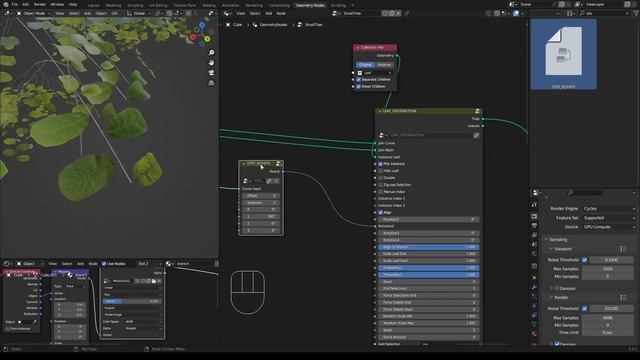Open the Render menu in top bar
The height and width of the screenshot is (360, 640).
click(x=40, y=4)
